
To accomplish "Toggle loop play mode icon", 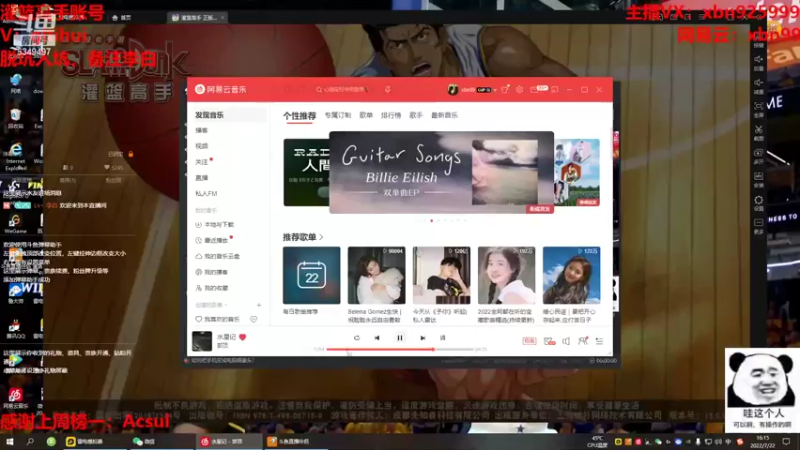I will [357, 338].
